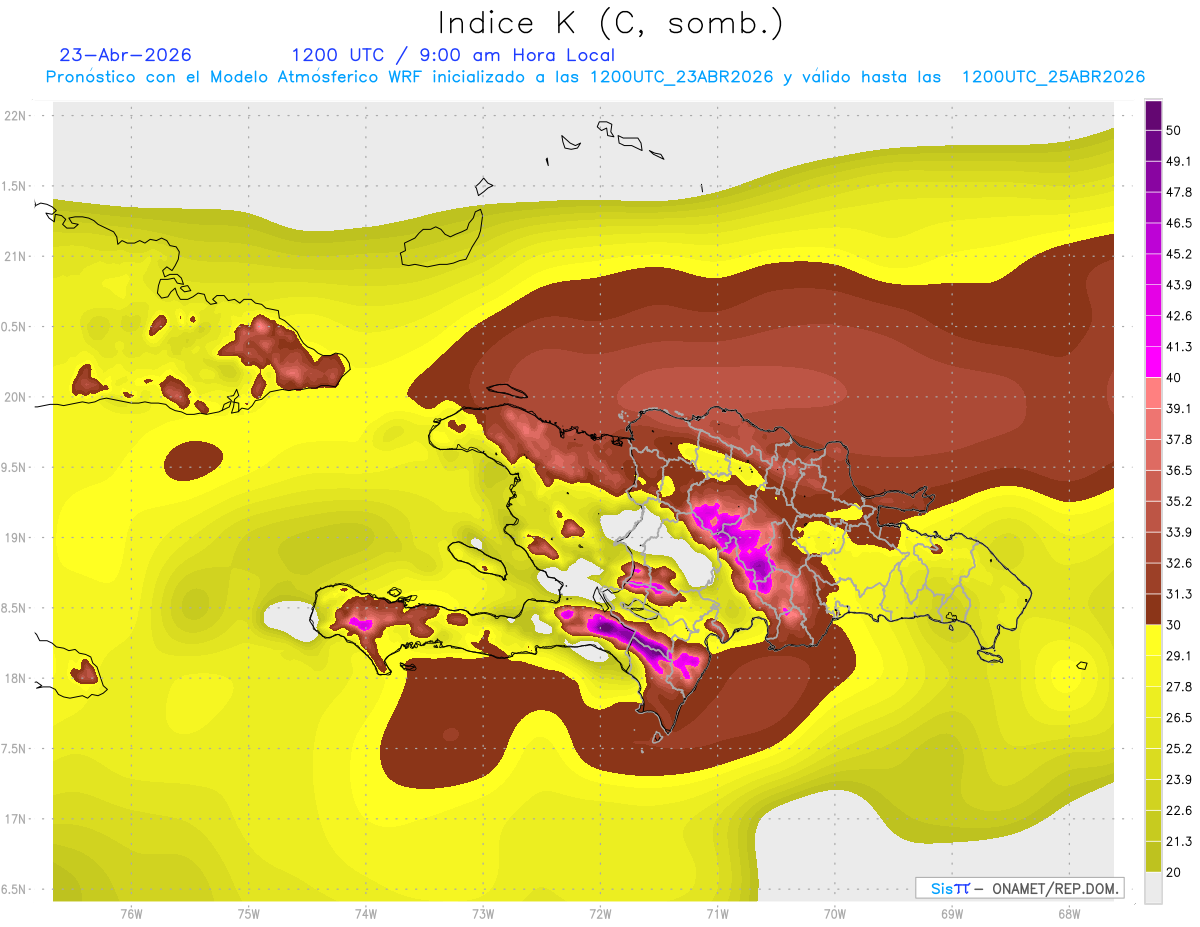Viewport: 1200px width, 927px height.
Task: Click the 1200UTC_23ABR2026 initialization time
Action: point(681,77)
